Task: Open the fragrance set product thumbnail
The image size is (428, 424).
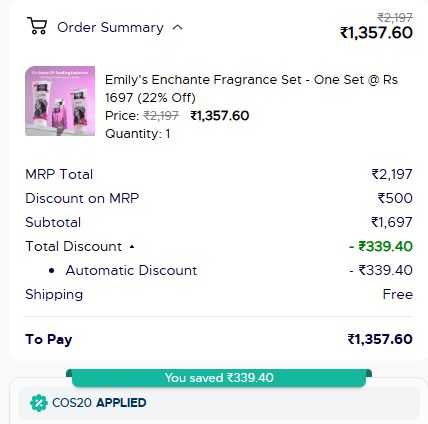Action: coord(60,101)
